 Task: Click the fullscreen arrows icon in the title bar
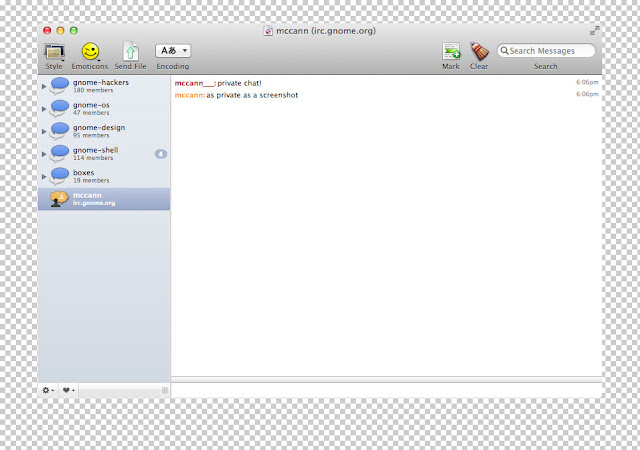click(595, 30)
